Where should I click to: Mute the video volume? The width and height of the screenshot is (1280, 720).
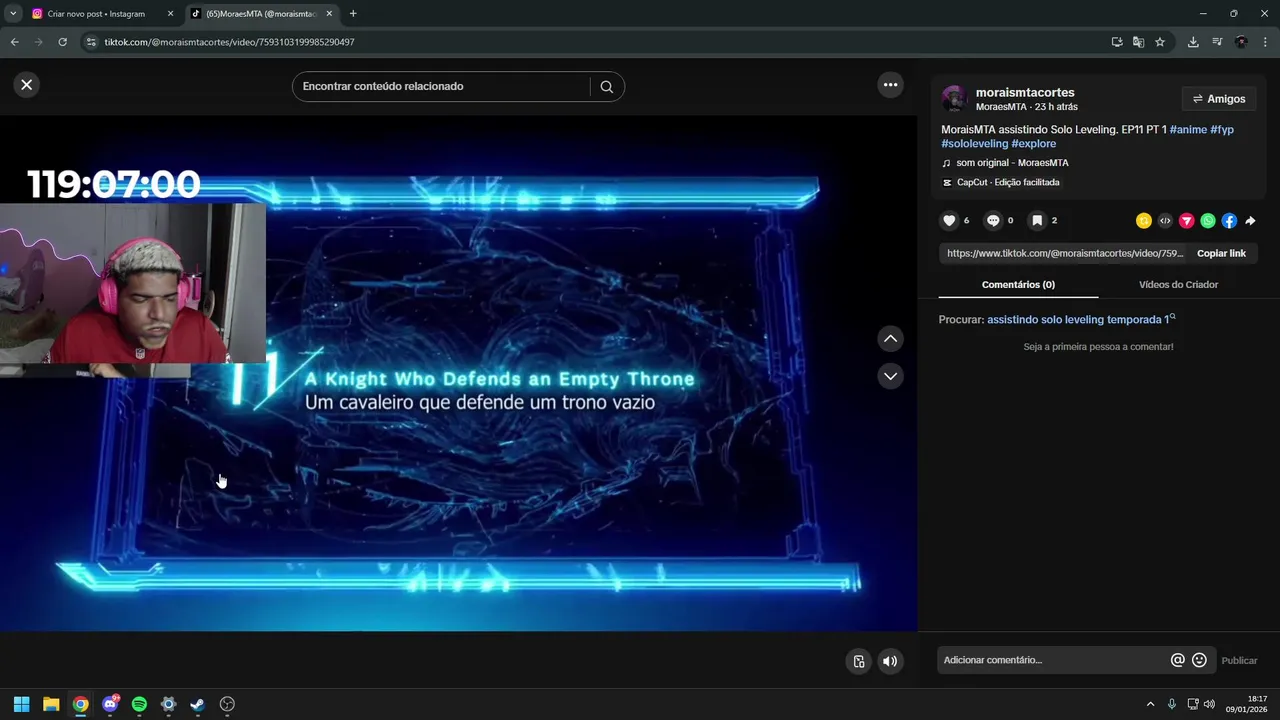point(890,661)
